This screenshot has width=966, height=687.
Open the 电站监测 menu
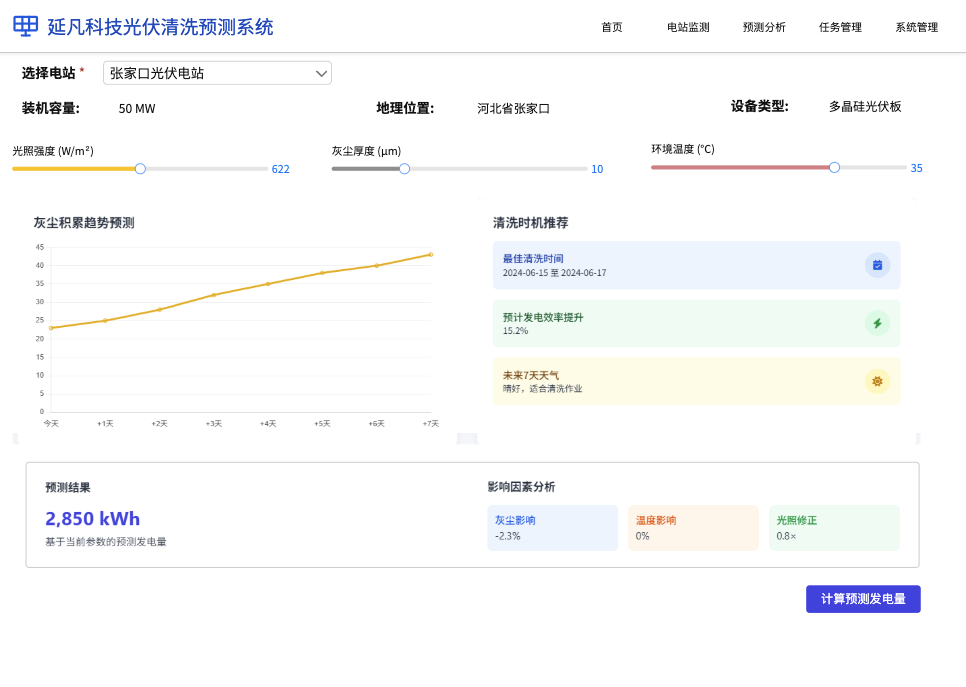(x=688, y=27)
